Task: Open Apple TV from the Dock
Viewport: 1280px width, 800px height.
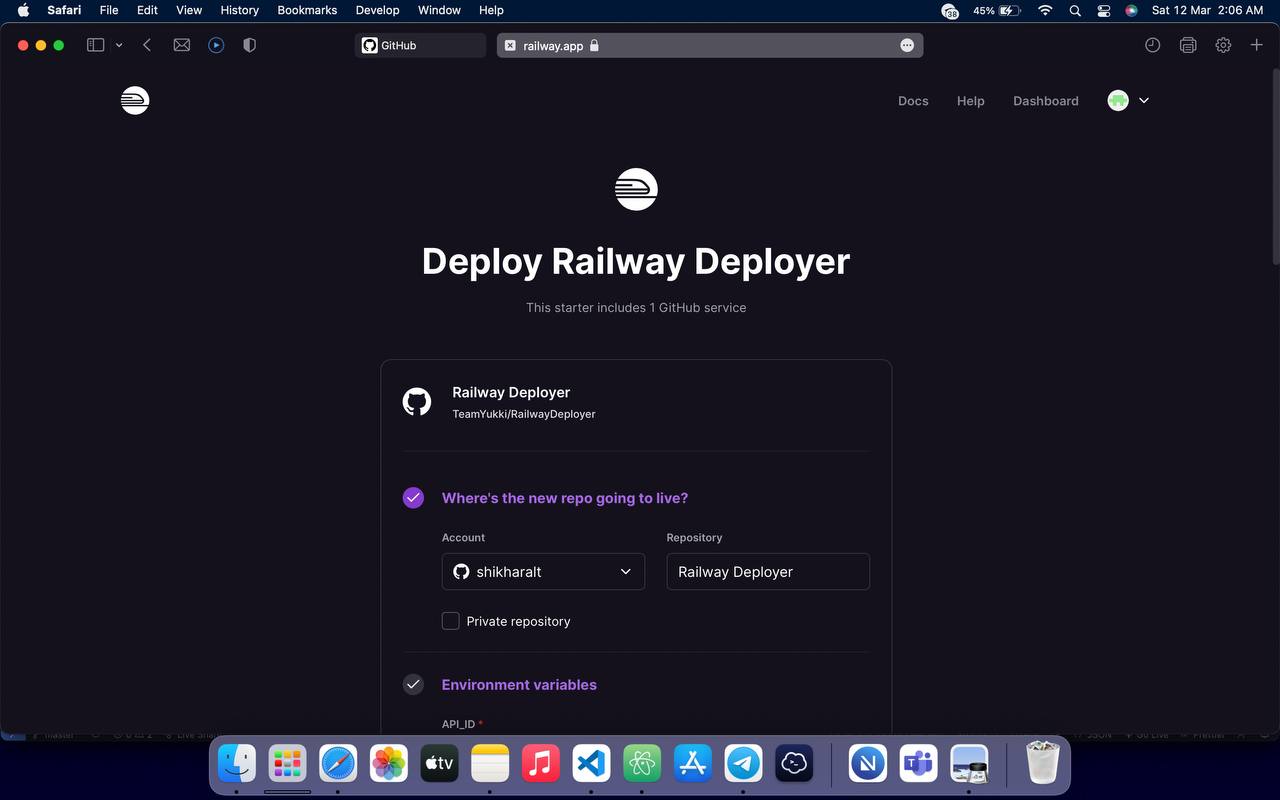Action: 439,765
